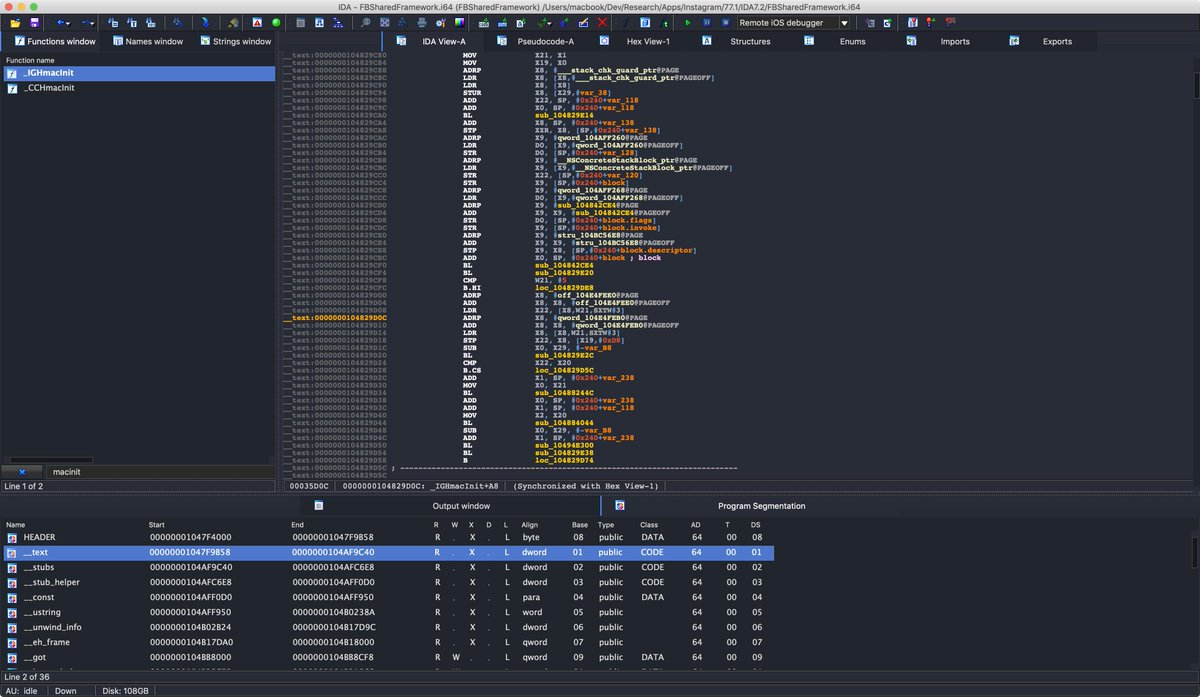Image resolution: width=1200 pixels, height=697 pixels.
Task: Open the dropdown arrow beside the green cross icon
Action: 550,23
